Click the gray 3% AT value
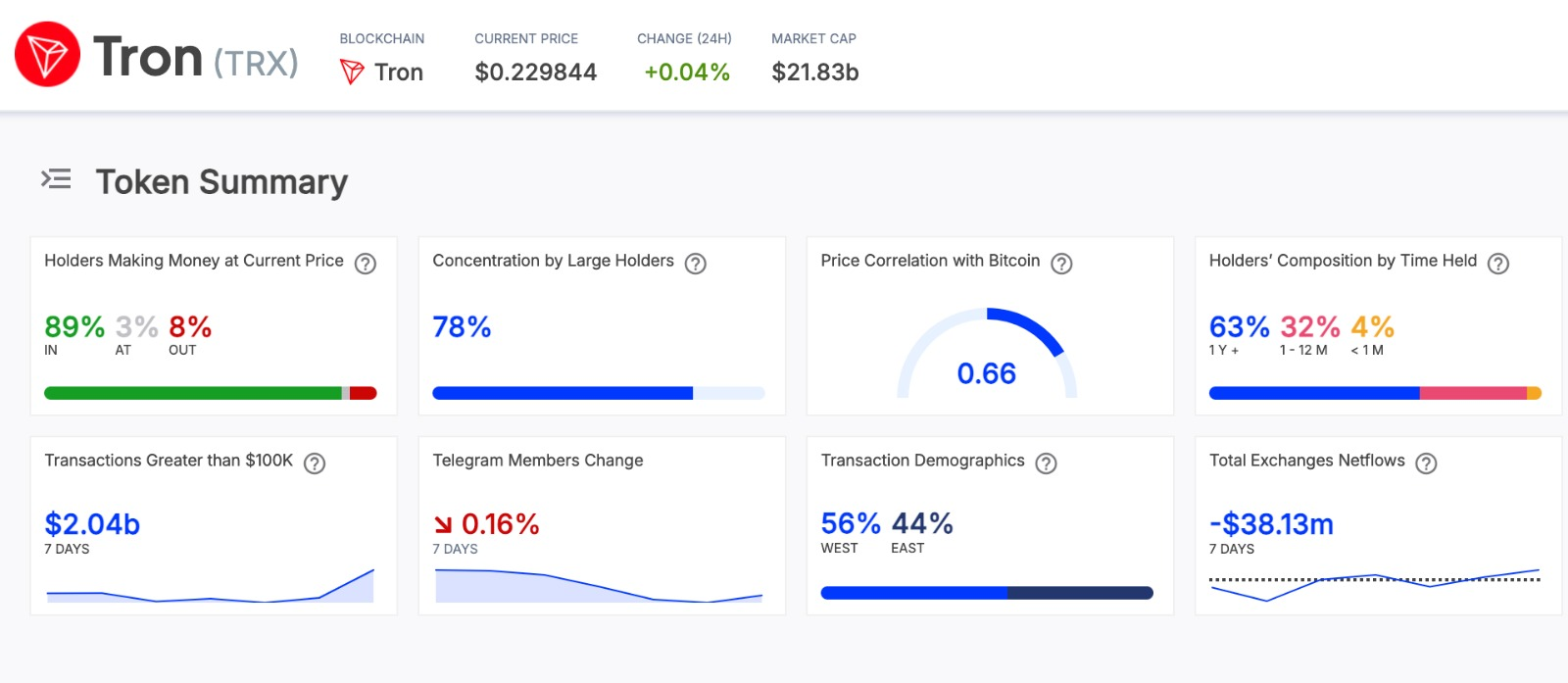1568x683 pixels. (136, 327)
